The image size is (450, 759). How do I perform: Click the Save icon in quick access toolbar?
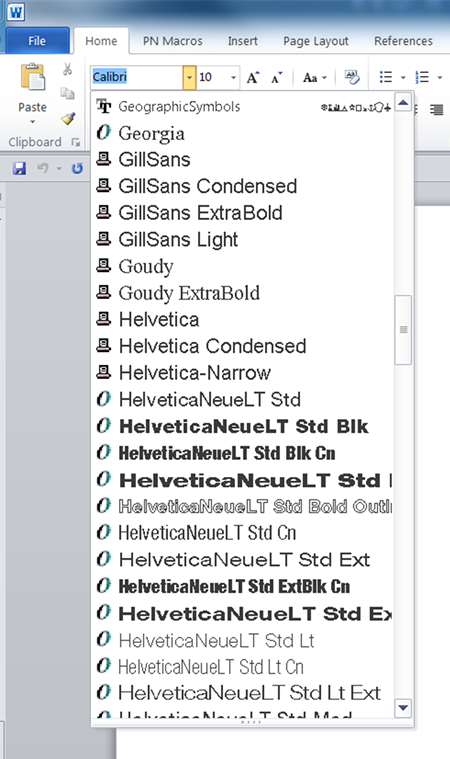pos(19,168)
